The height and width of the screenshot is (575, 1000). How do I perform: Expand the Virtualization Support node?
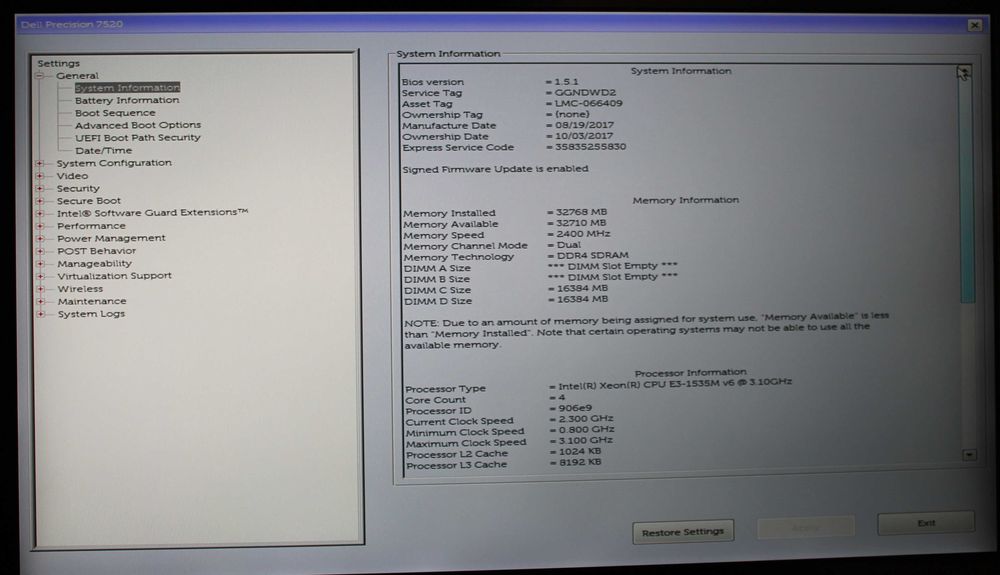coord(40,277)
